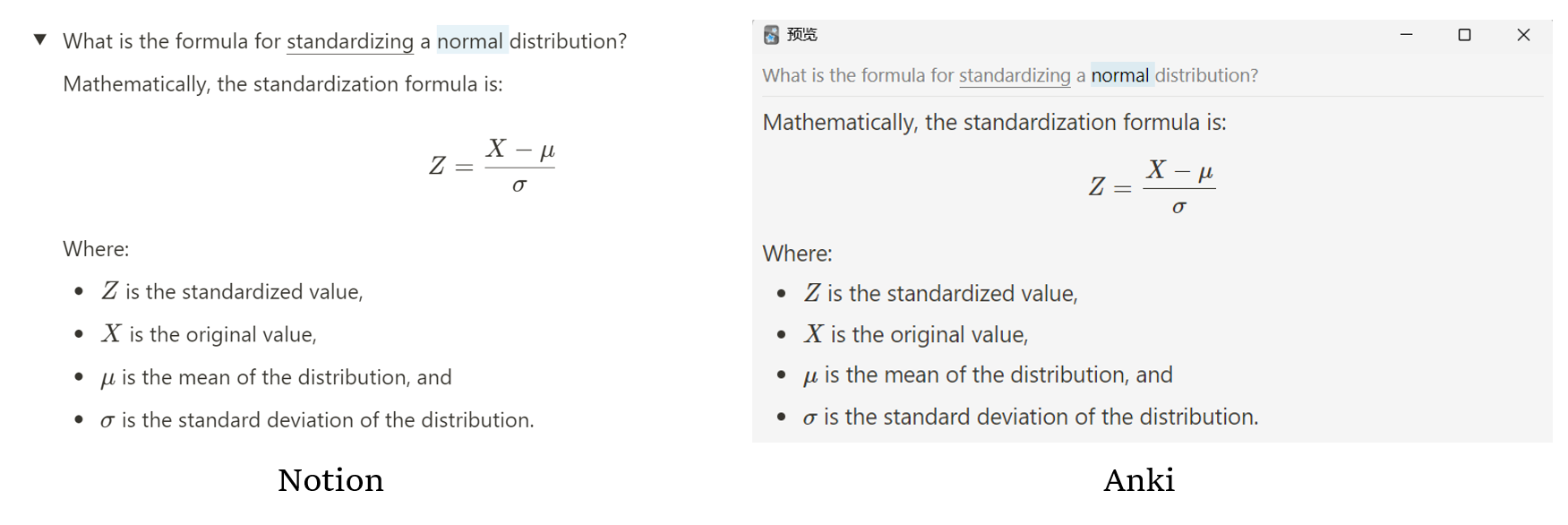Click the bullet next to 'Z is the standardized value' in Notion
Image resolution: width=1568 pixels, height=525 pixels.
coord(80,291)
